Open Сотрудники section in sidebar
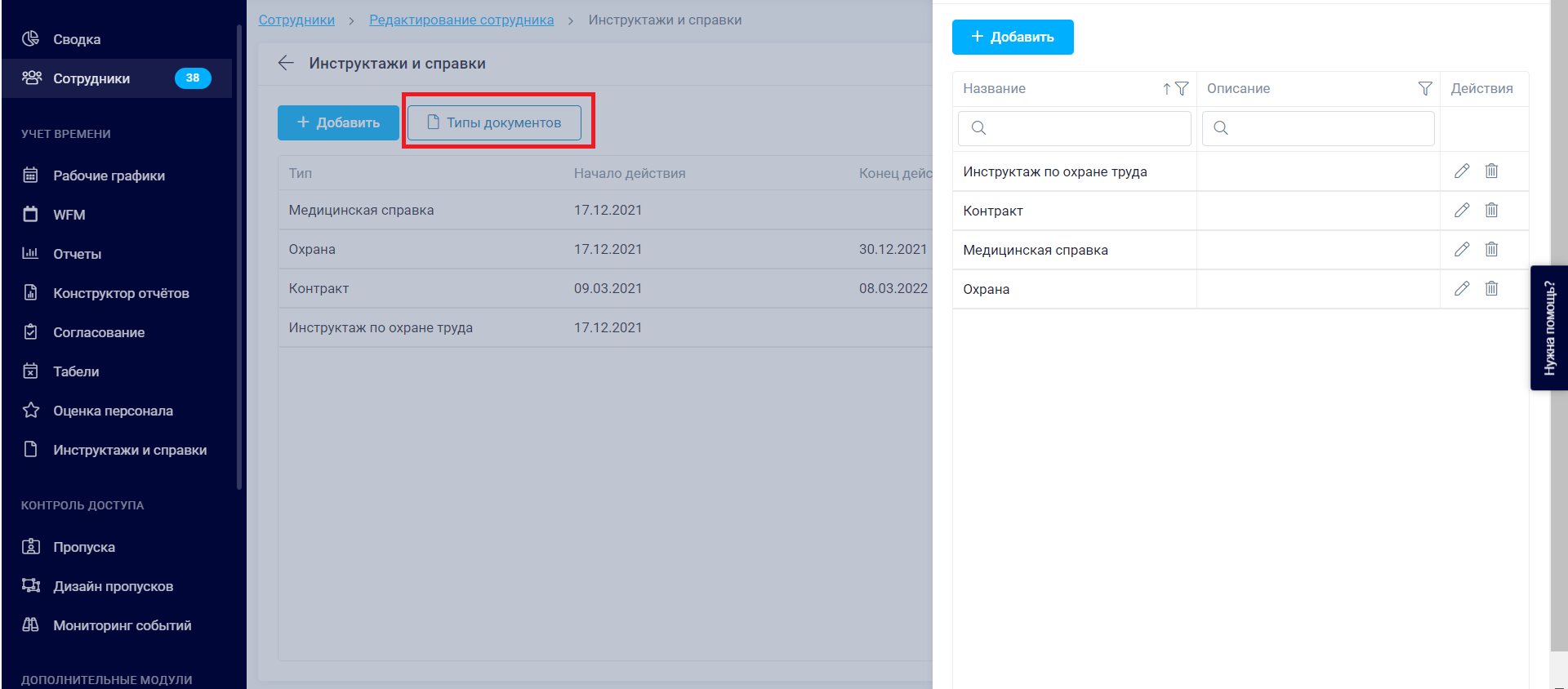Viewport: 1568px width, 689px height. point(117,78)
